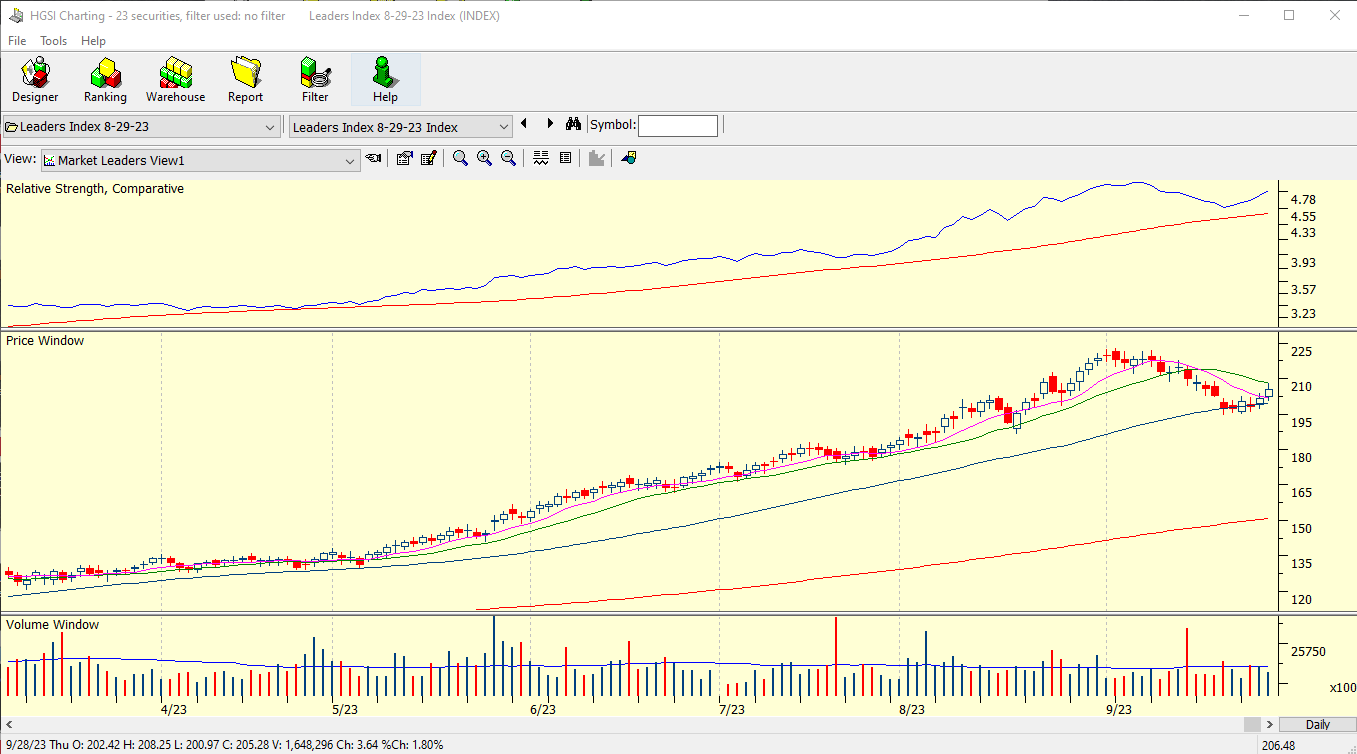Open the Help menu
Viewport: 1357px width, 754px height.
coord(93,41)
